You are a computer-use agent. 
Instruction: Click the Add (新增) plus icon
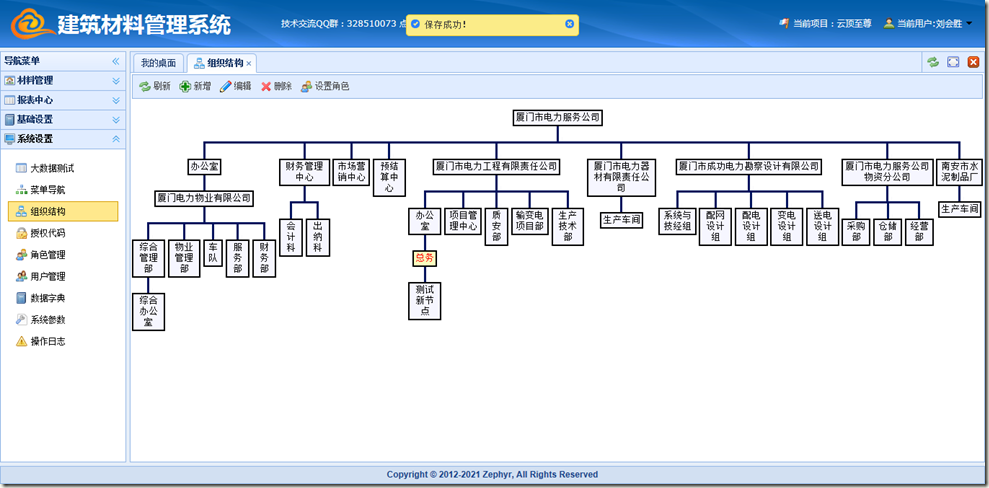click(186, 87)
